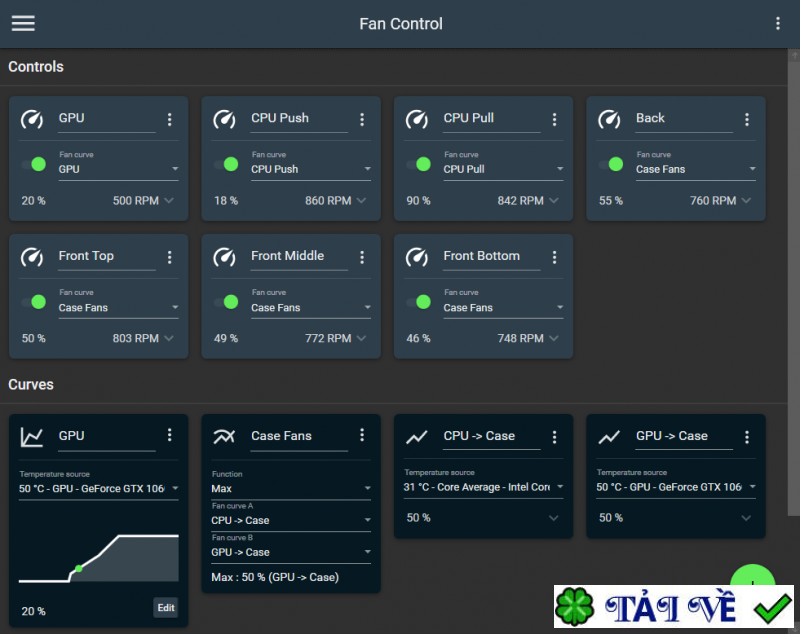Image resolution: width=800 pixels, height=634 pixels.
Task: Click the Back fan speedometer icon
Action: 609,118
